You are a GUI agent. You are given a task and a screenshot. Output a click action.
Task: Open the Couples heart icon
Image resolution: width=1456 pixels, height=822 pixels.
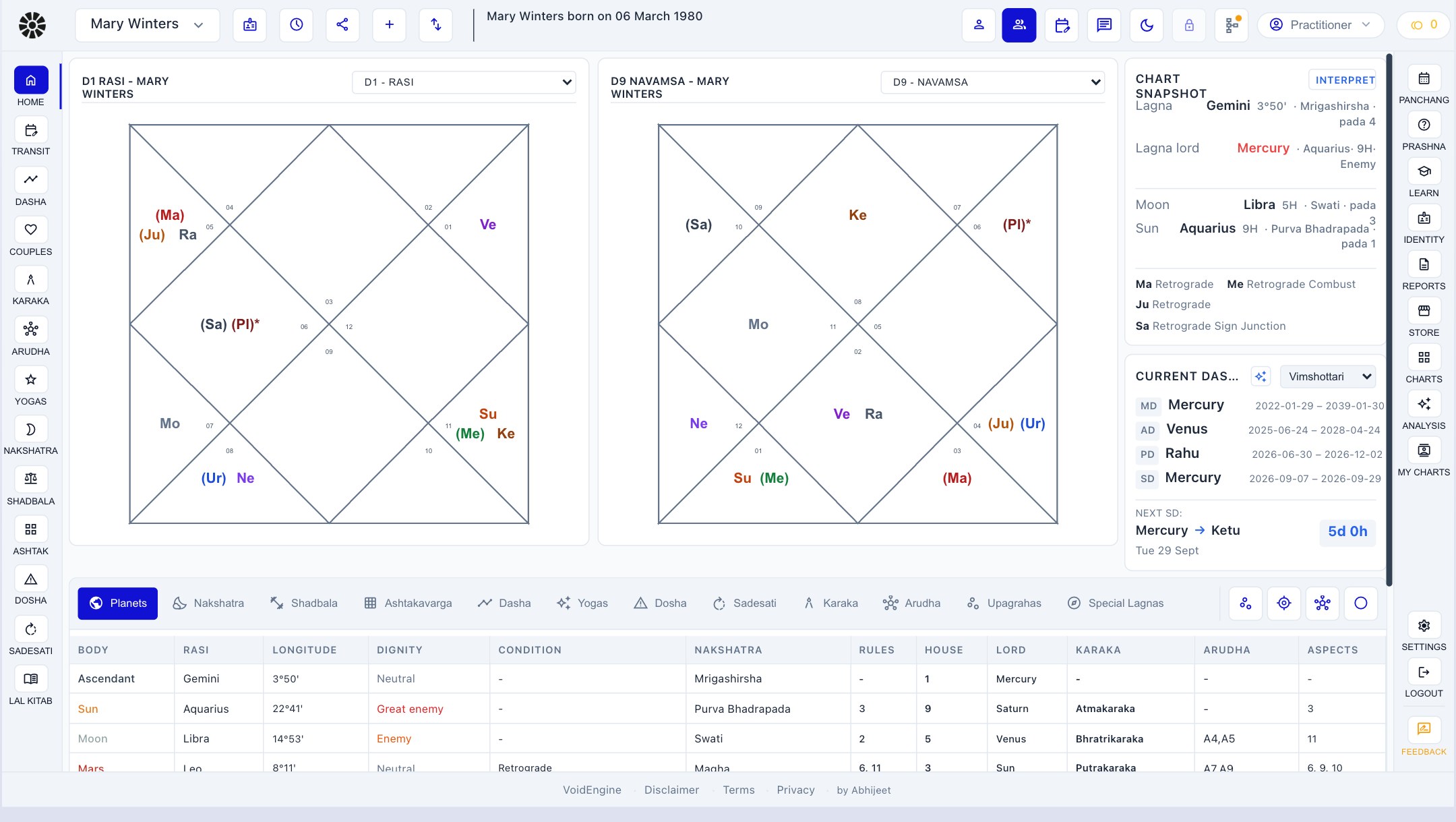31,230
